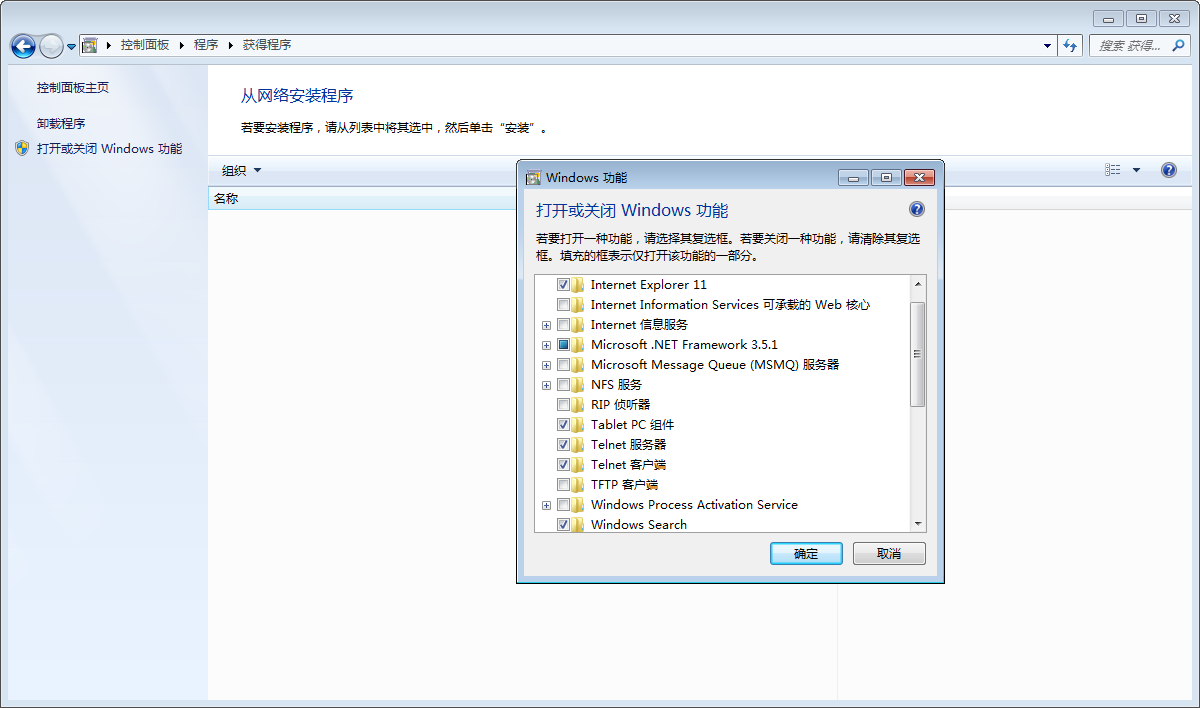1200x708 pixels.
Task: Open the view options dropdown arrow
Action: (x=1136, y=170)
